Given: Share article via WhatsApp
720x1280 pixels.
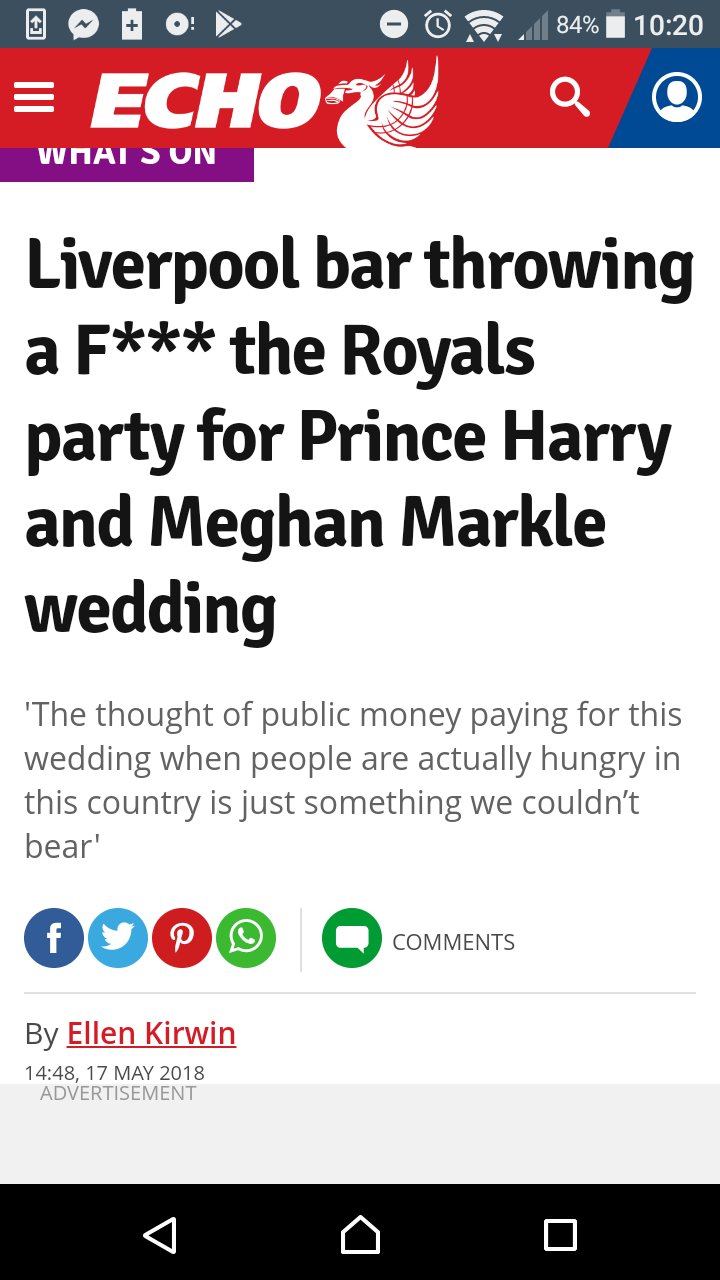Looking at the screenshot, I should (x=246, y=938).
